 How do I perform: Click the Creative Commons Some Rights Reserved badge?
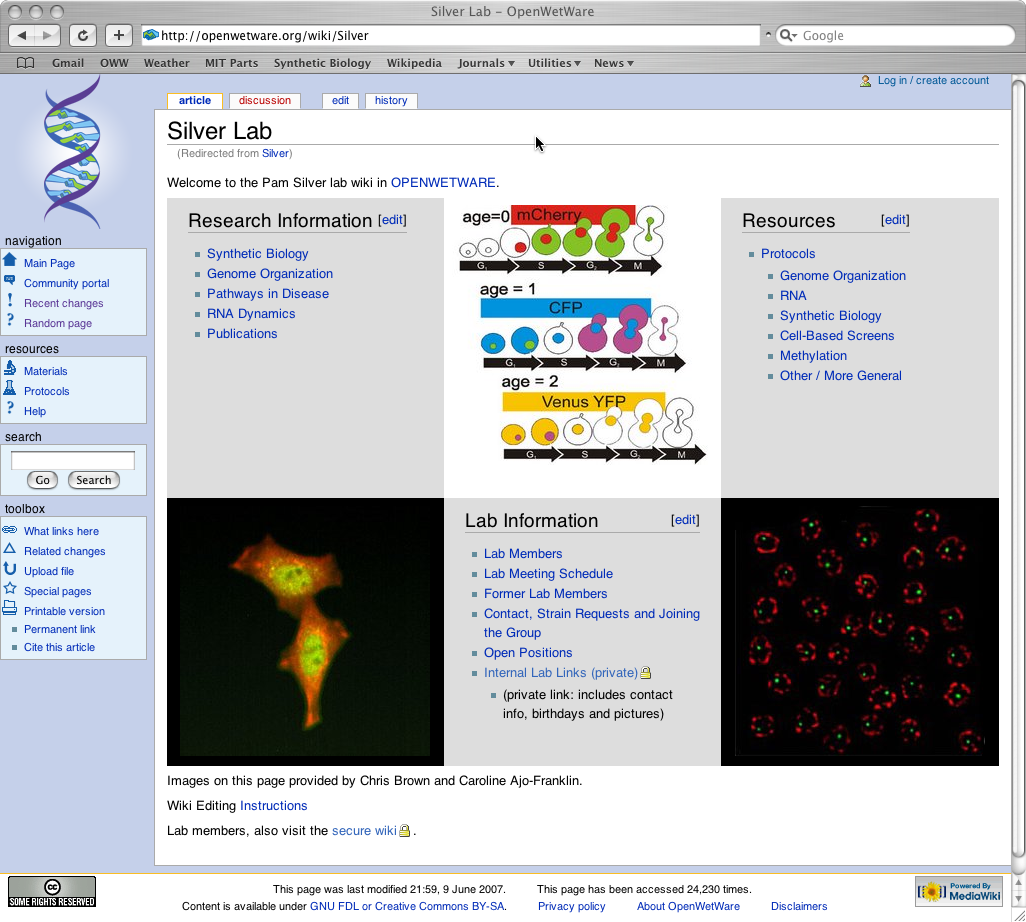[52, 891]
